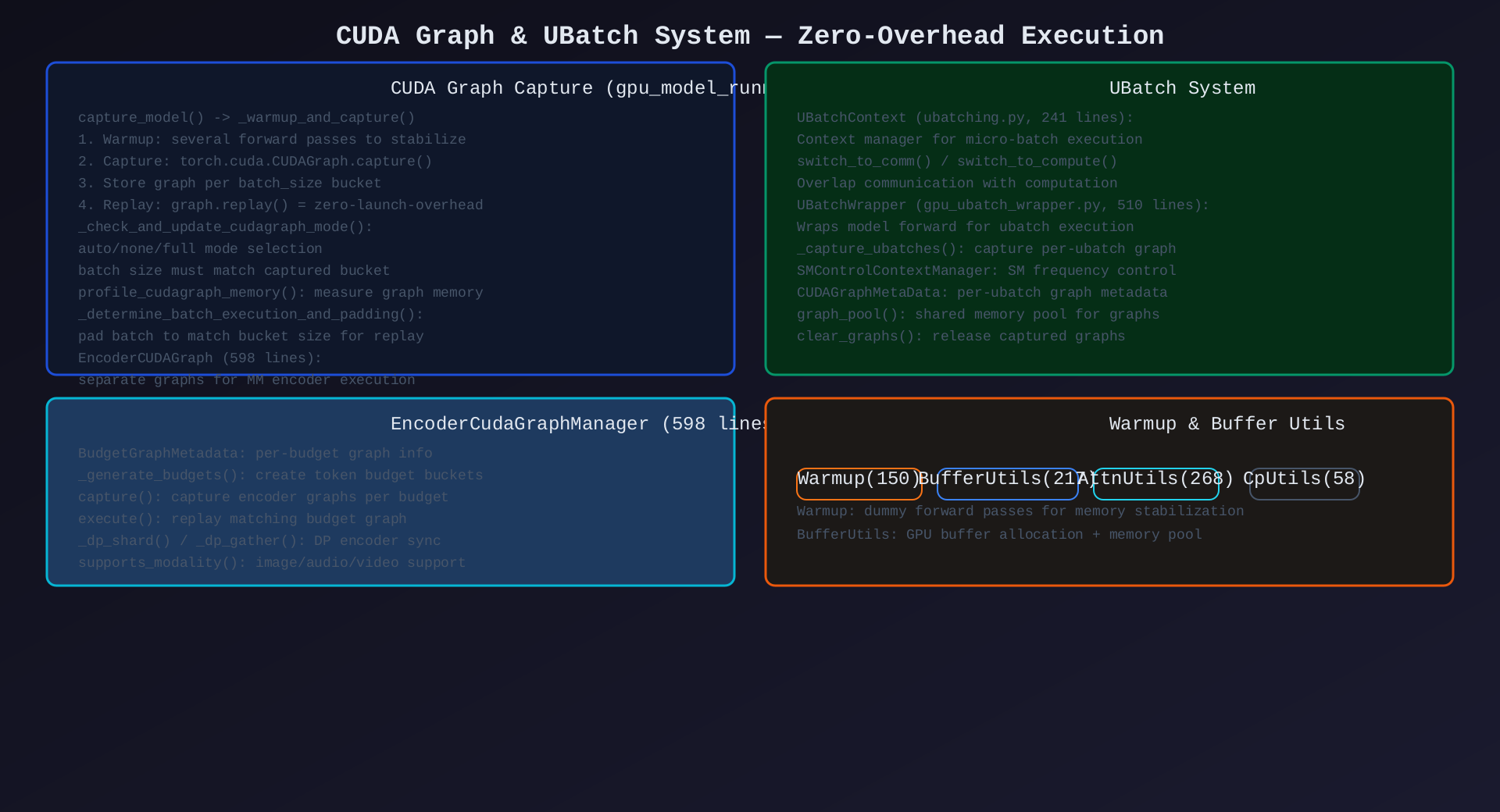Viewport: 1500px width, 812px height.
Task: Click the AttnUtils(268) chip
Action: pyautogui.click(x=1156, y=484)
